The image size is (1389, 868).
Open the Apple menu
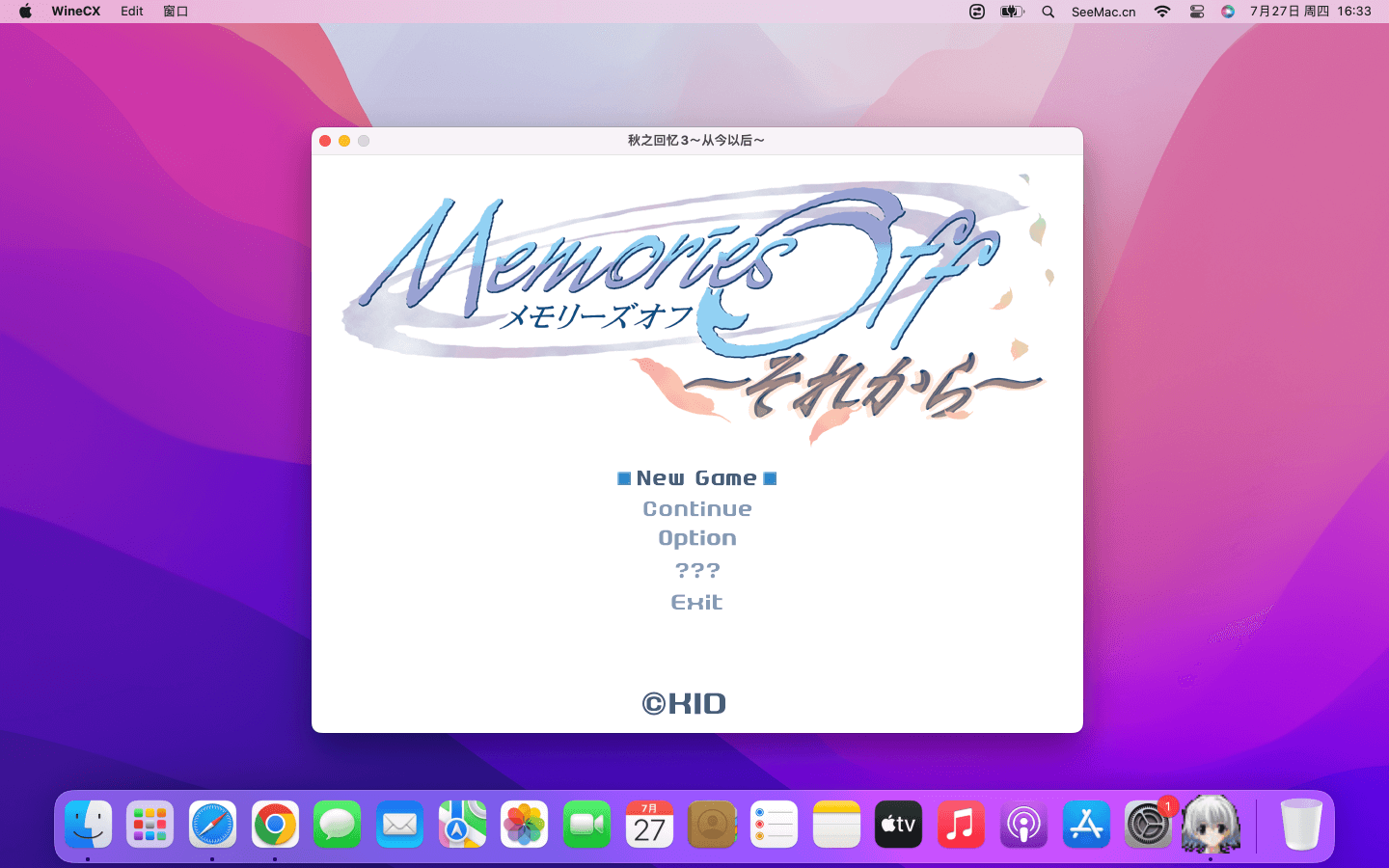click(x=25, y=12)
